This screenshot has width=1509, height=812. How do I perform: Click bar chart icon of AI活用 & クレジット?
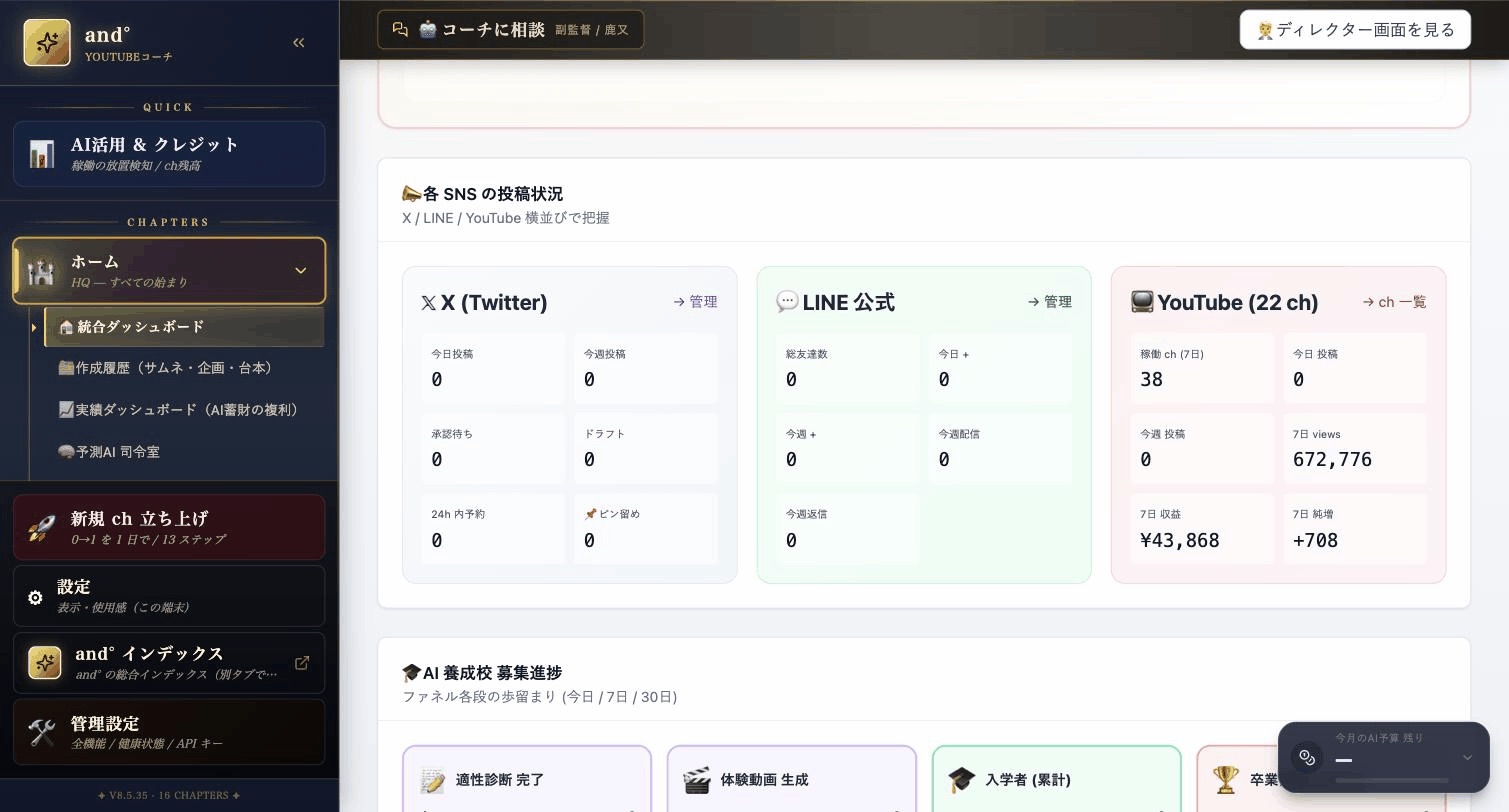tap(42, 154)
